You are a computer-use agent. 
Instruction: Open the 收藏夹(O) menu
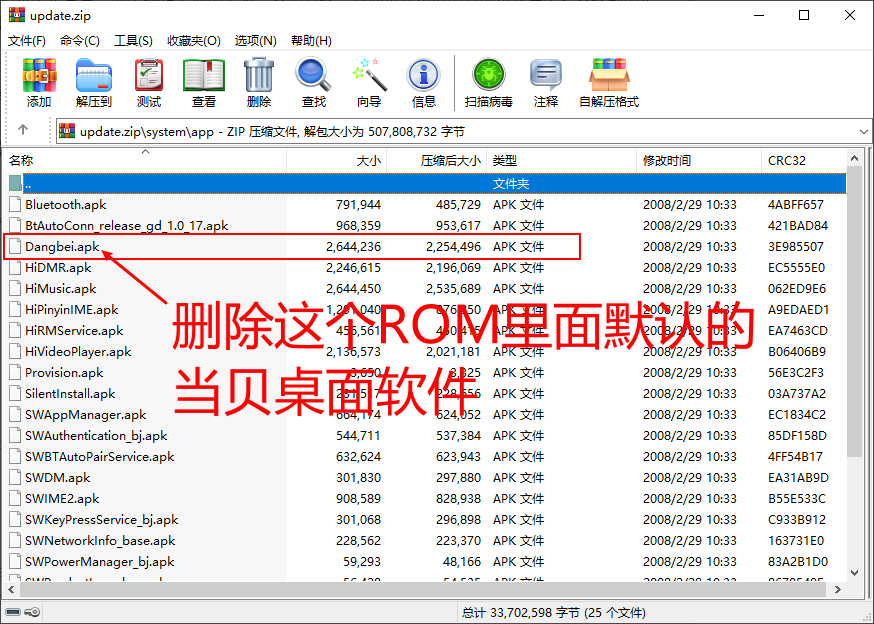tap(193, 41)
